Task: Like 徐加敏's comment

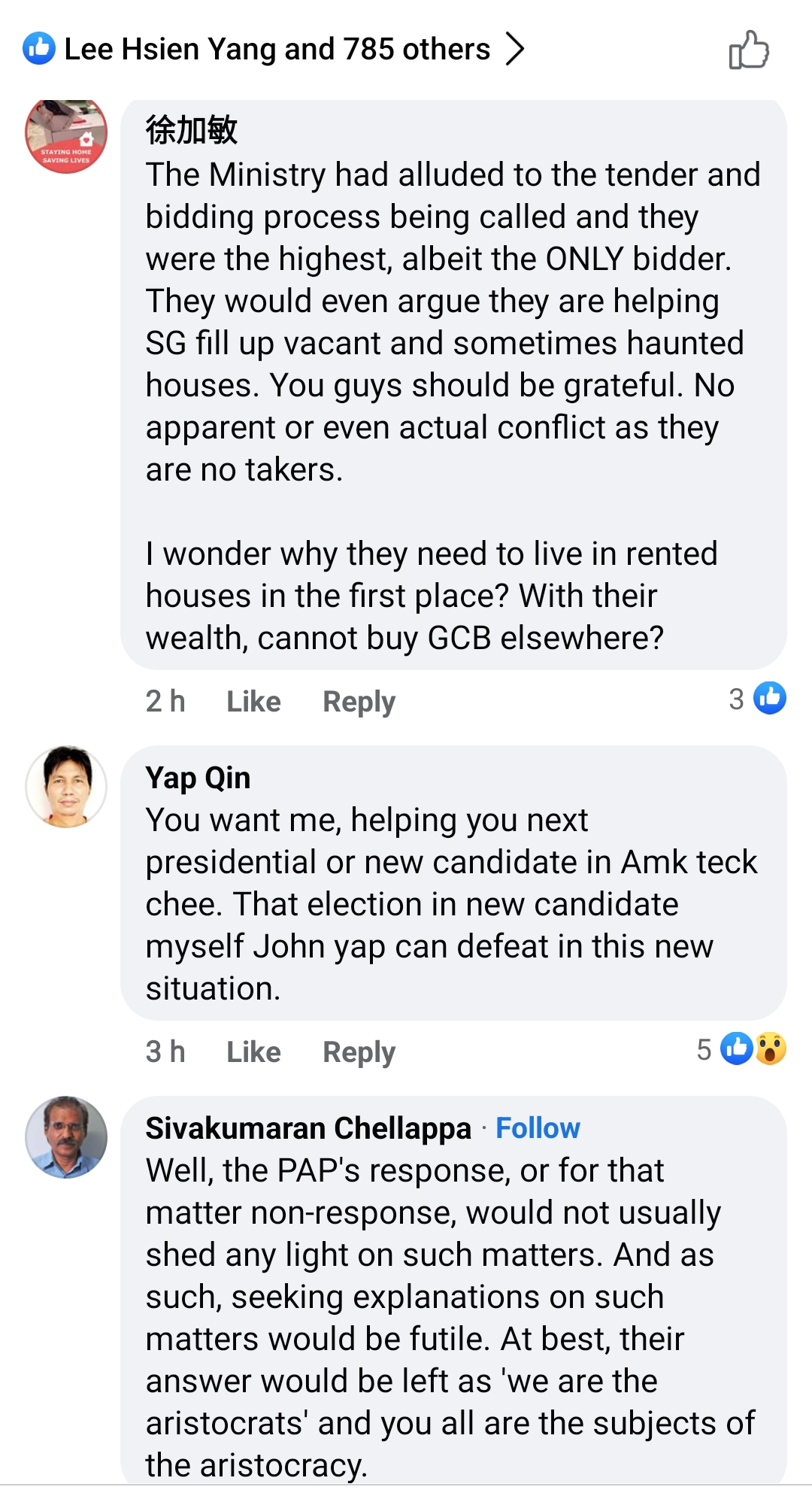Action: coord(253,701)
